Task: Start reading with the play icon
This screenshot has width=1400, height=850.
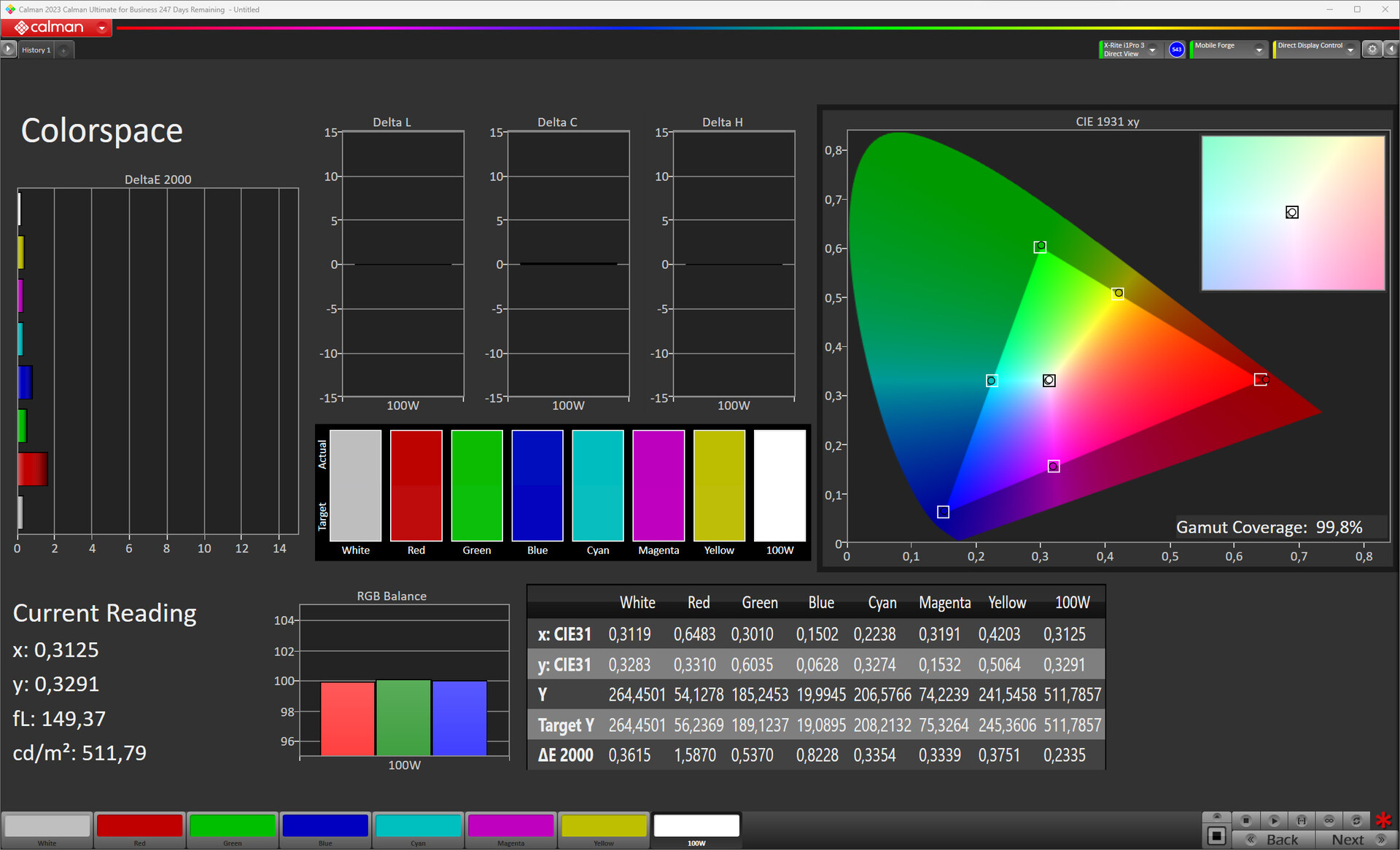Action: pos(1274,820)
